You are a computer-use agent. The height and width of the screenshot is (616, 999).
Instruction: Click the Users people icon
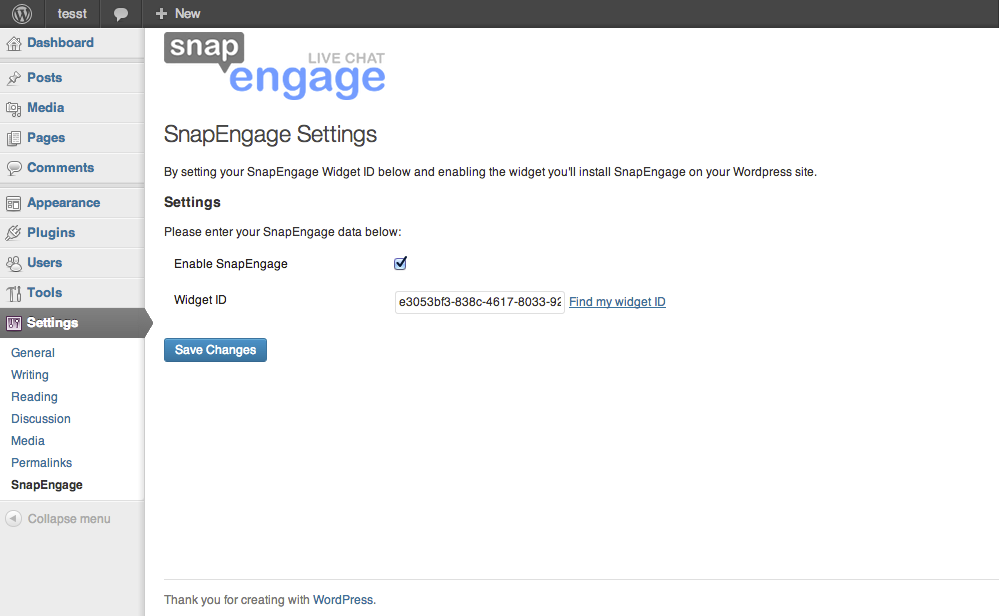click(13, 263)
